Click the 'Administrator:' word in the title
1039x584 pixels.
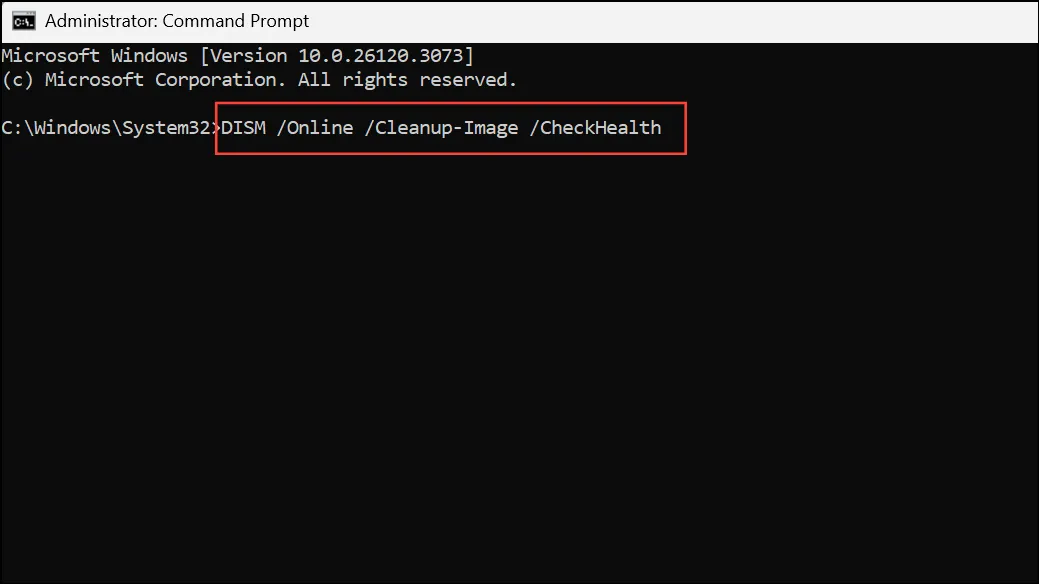[x=101, y=21]
